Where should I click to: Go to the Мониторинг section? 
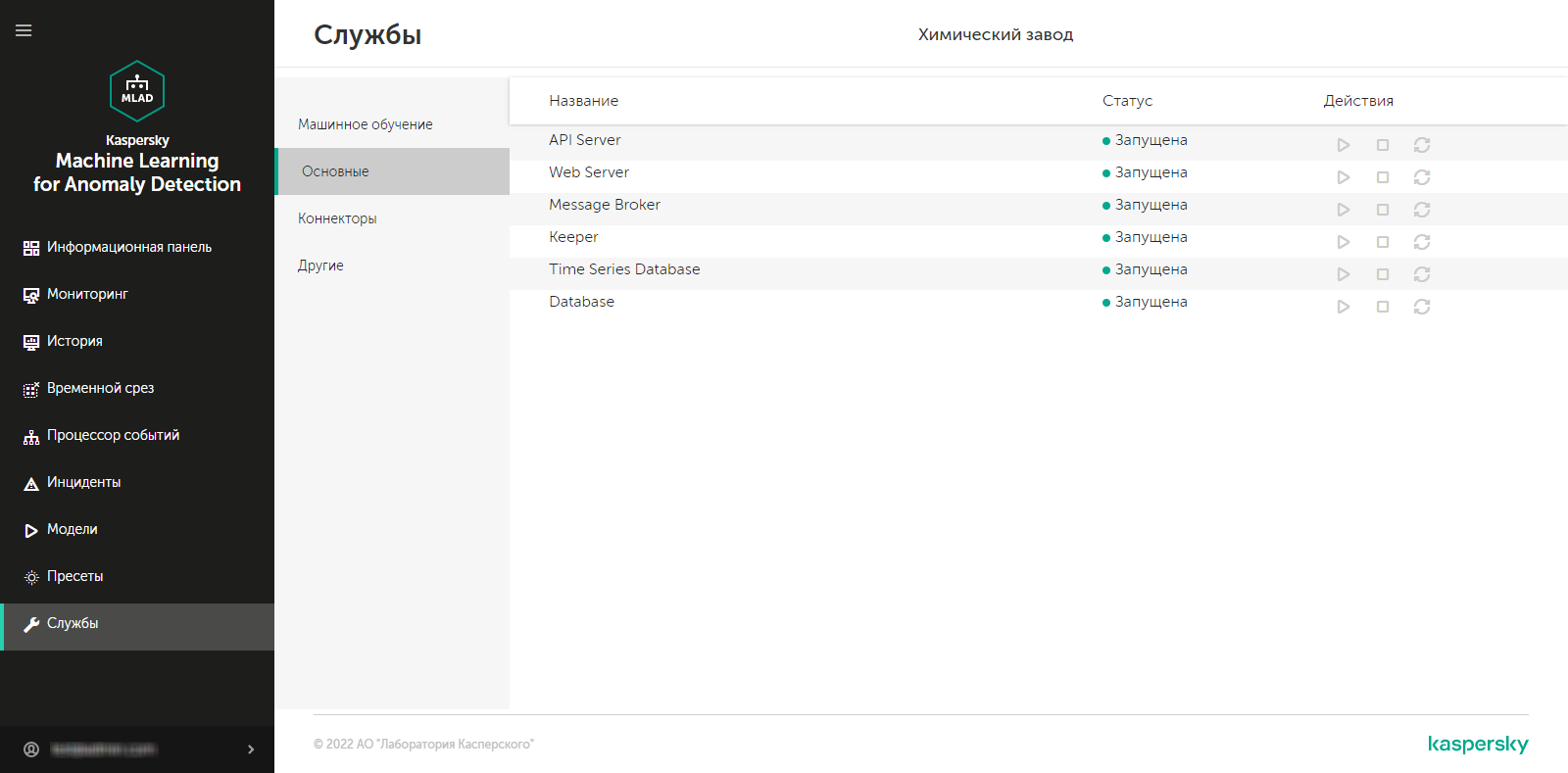click(x=87, y=294)
